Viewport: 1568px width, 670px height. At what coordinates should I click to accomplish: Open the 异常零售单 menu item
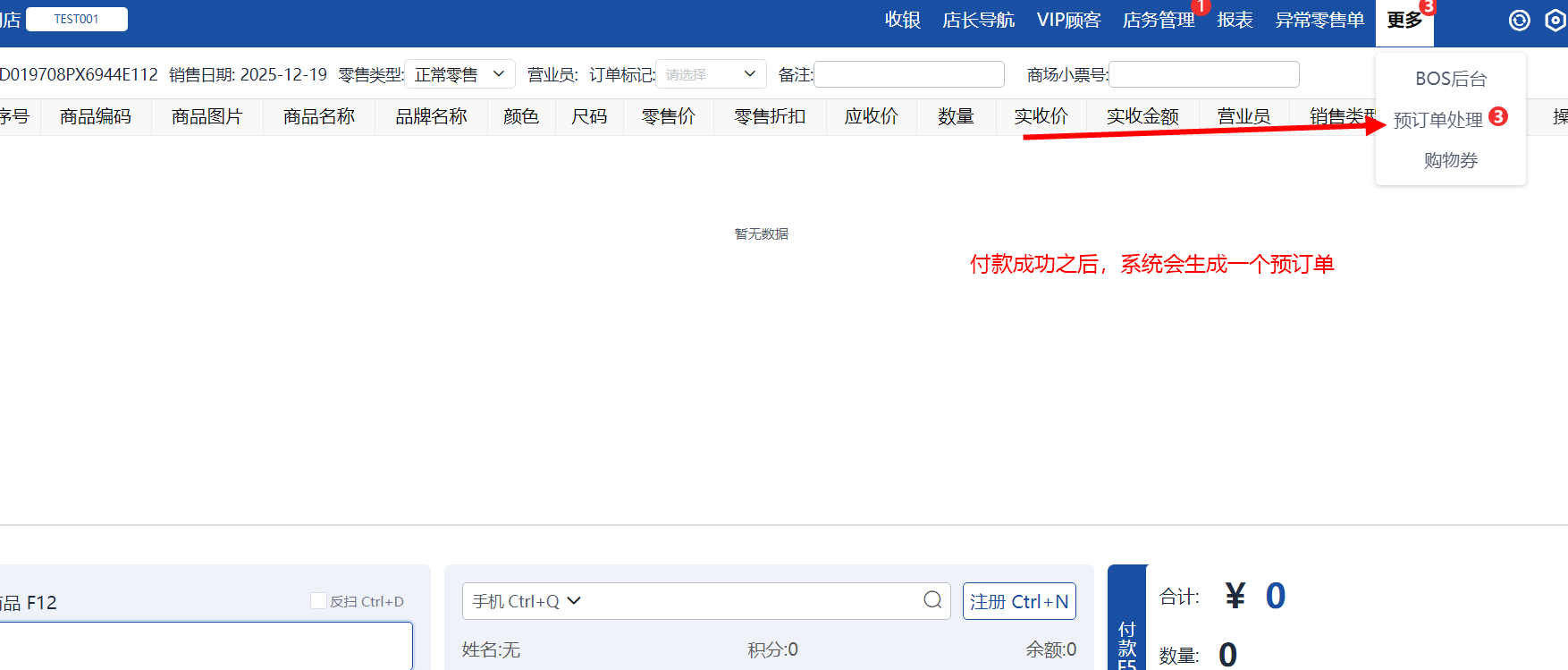point(1319,20)
